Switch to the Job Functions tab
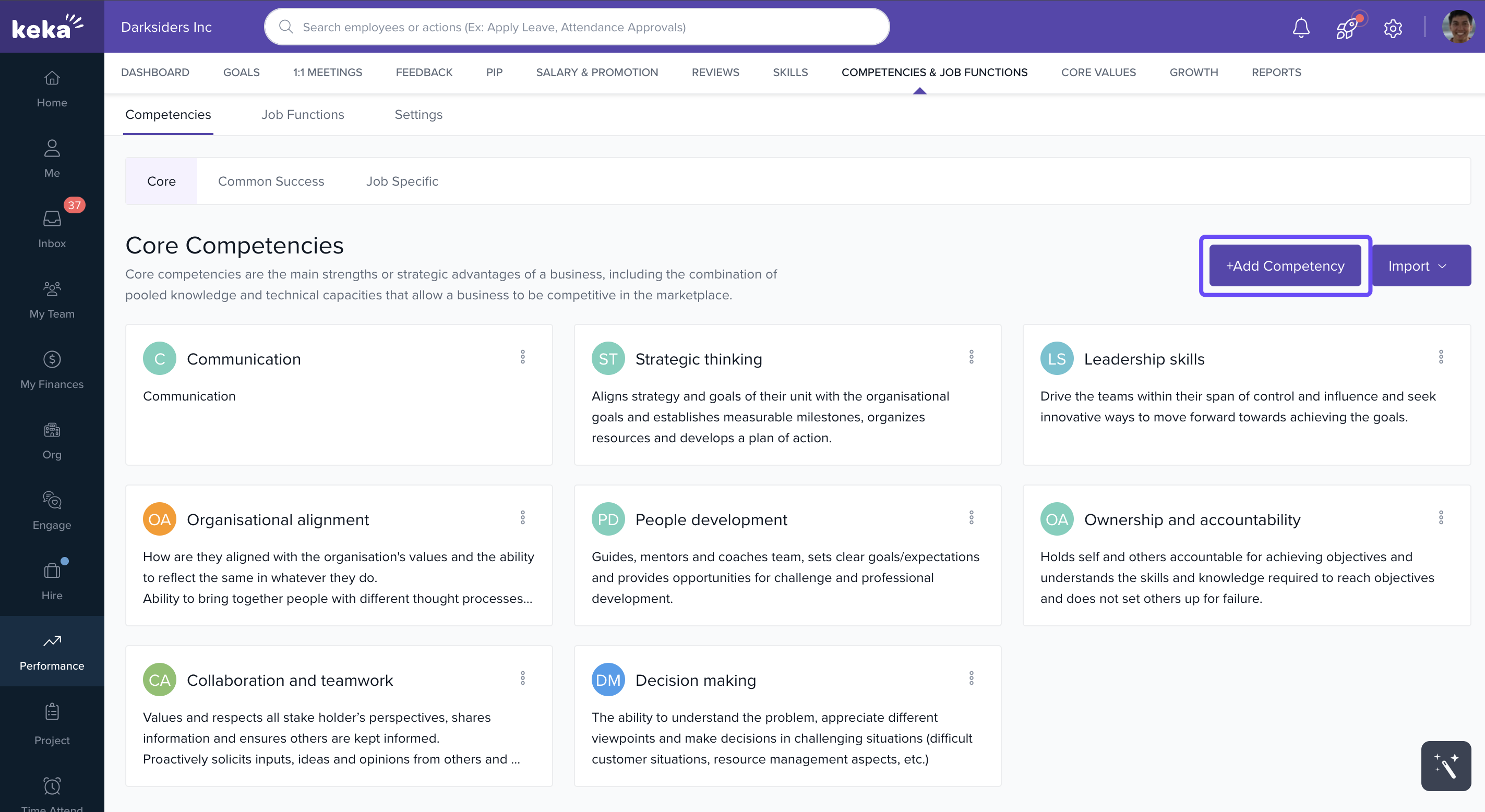This screenshot has height=812, width=1485. pos(303,115)
